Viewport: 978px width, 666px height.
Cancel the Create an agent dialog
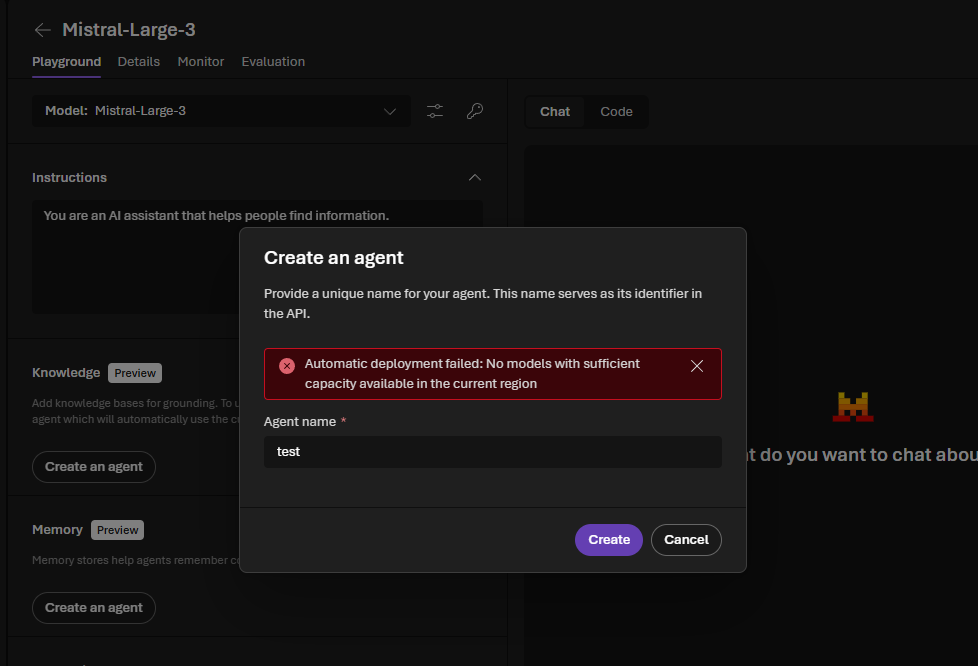[686, 540]
